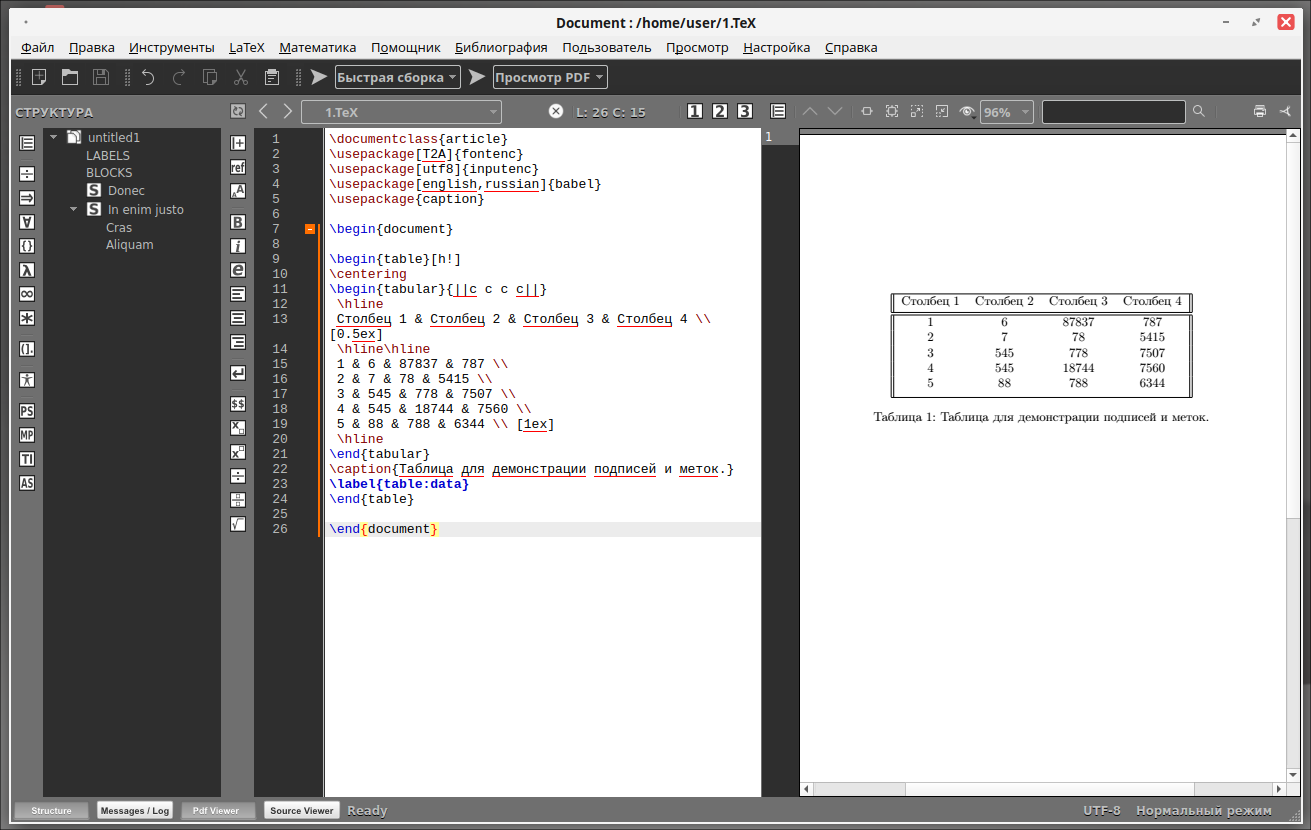Click the PDF search magnifier icon
Viewport: 1311px width, 830px height.
[x=1199, y=111]
